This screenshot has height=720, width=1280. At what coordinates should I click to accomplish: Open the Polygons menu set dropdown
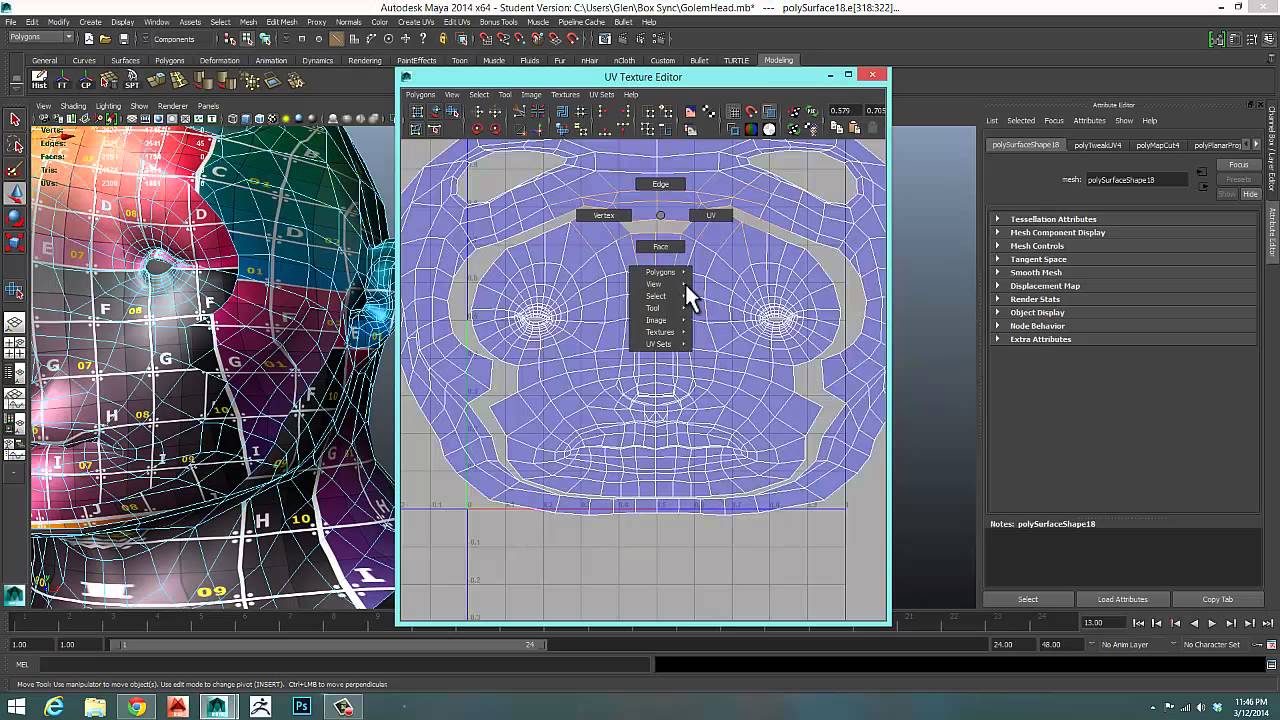(41, 38)
